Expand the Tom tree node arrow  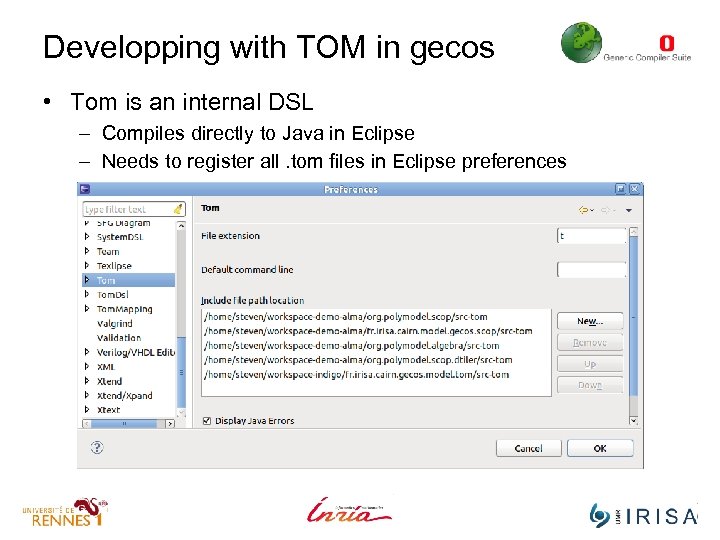87,280
